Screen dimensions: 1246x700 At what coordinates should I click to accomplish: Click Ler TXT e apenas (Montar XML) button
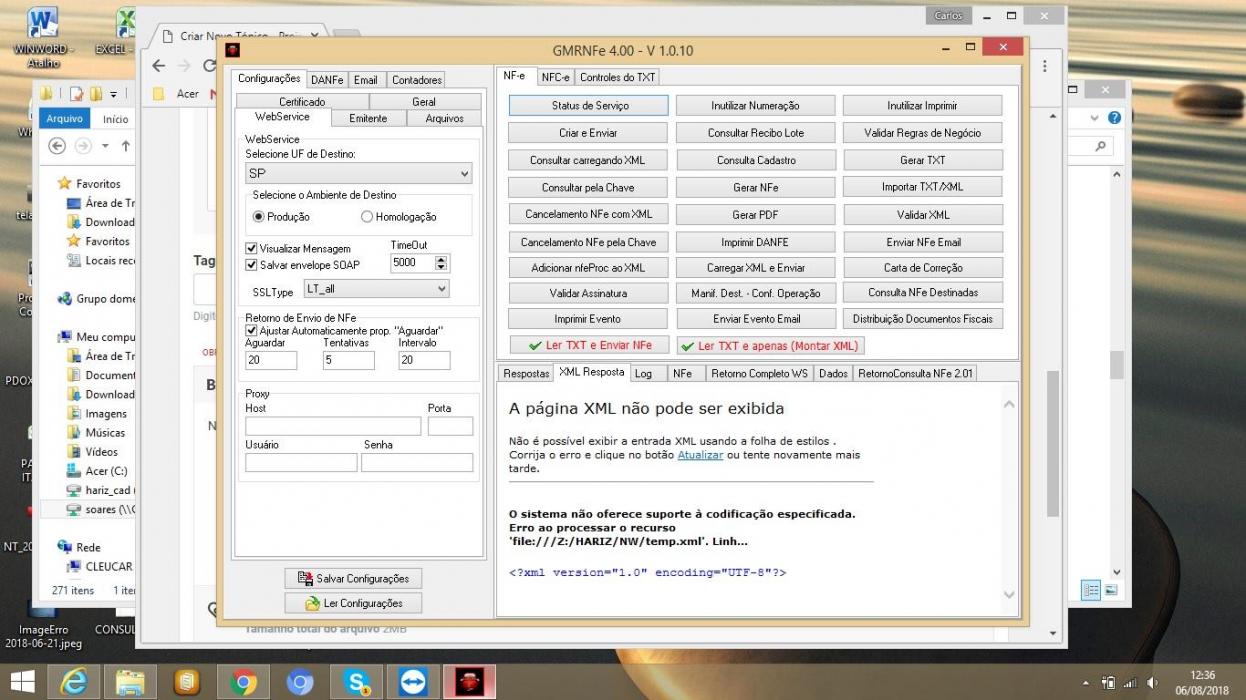click(x=770, y=345)
